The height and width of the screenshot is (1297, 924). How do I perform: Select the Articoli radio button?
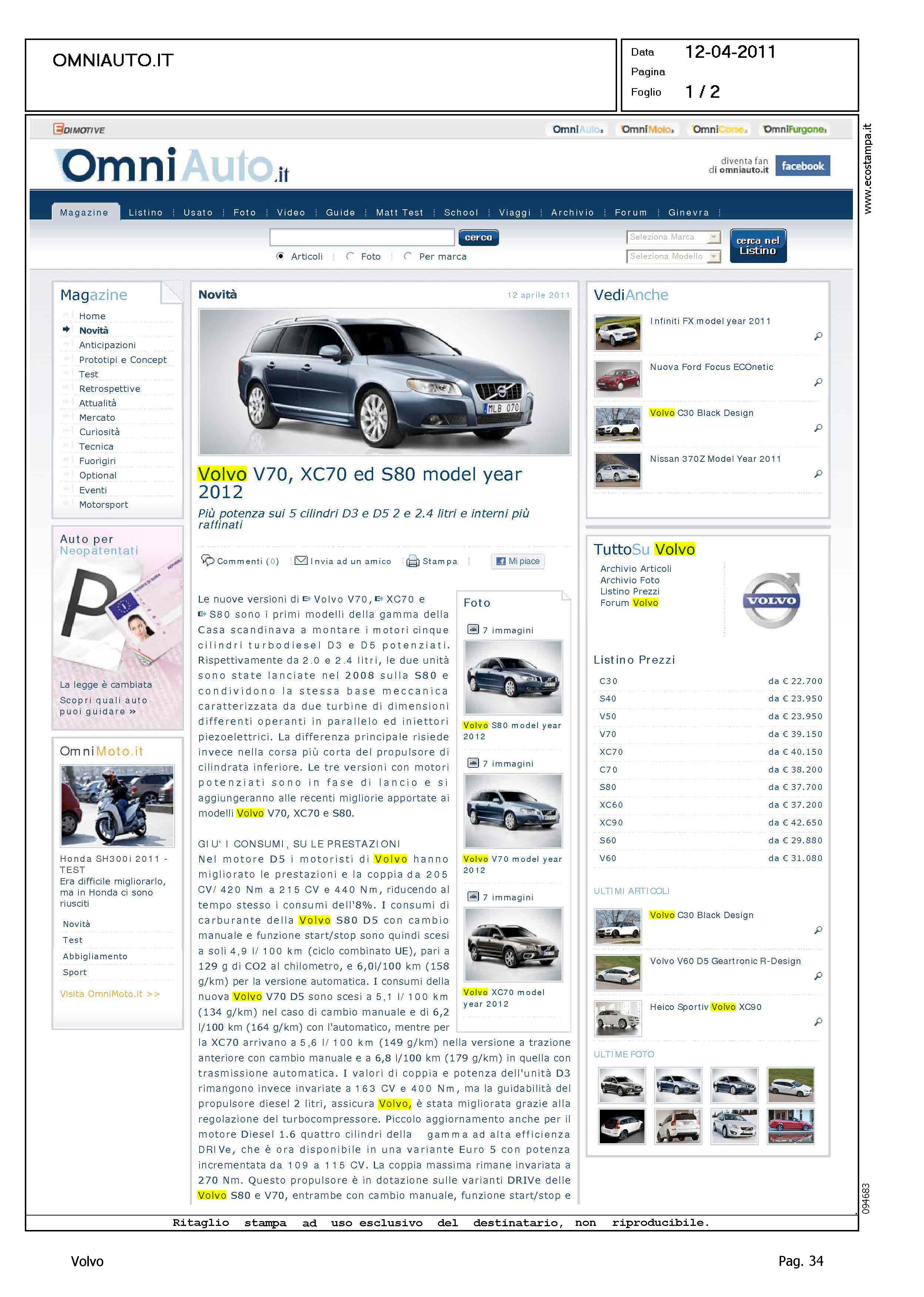point(280,256)
